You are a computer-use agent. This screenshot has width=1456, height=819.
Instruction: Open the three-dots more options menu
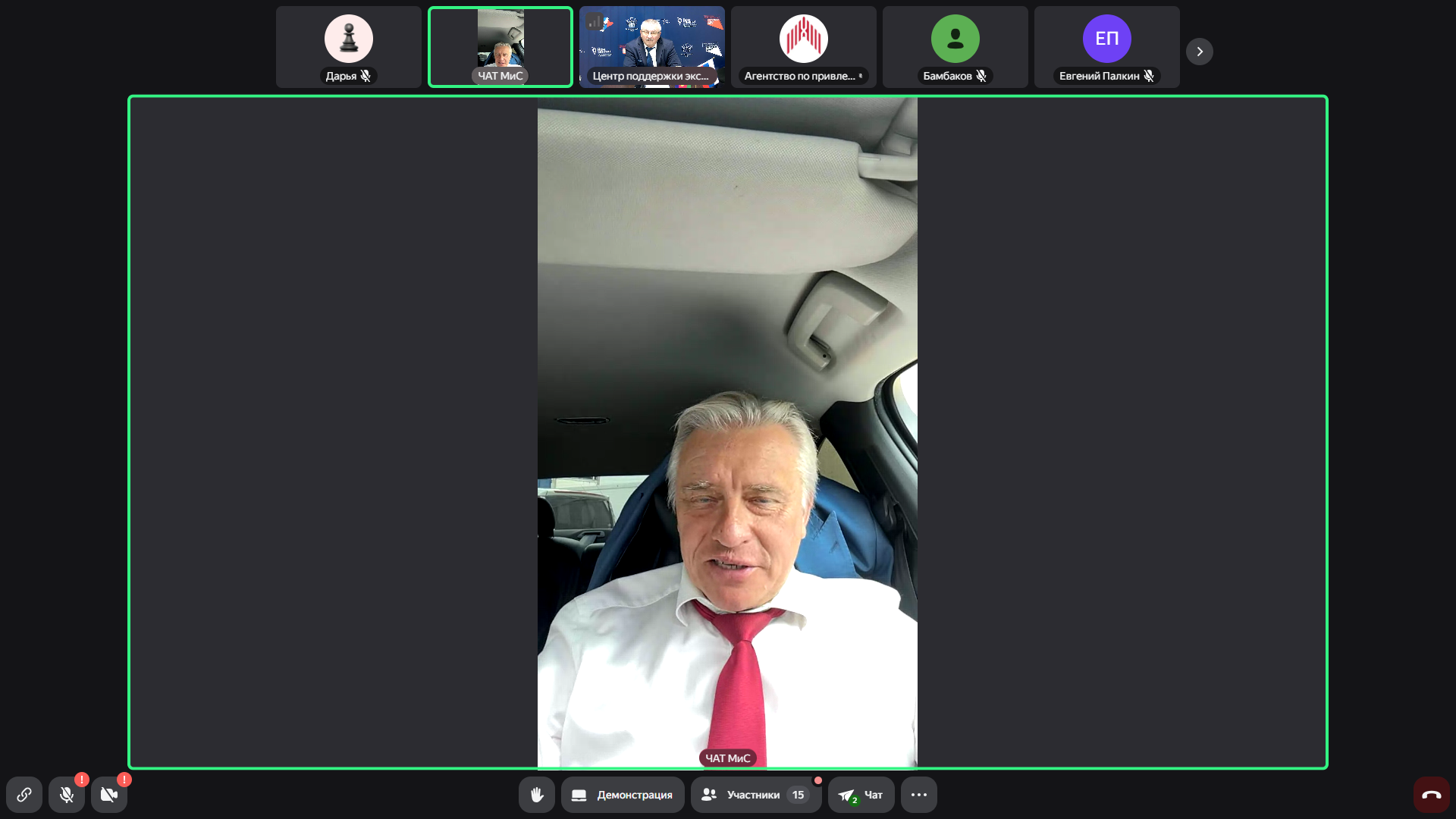[x=919, y=795]
